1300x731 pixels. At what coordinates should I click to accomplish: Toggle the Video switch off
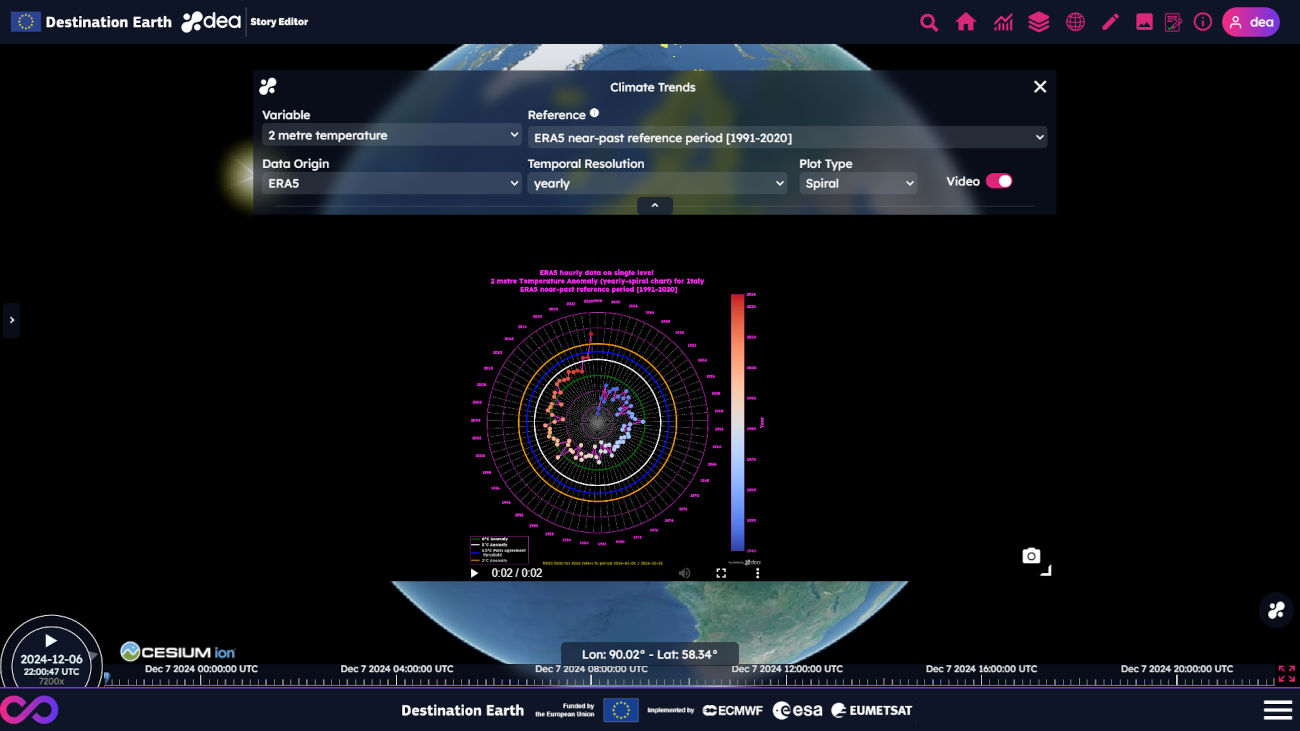pyautogui.click(x=999, y=181)
